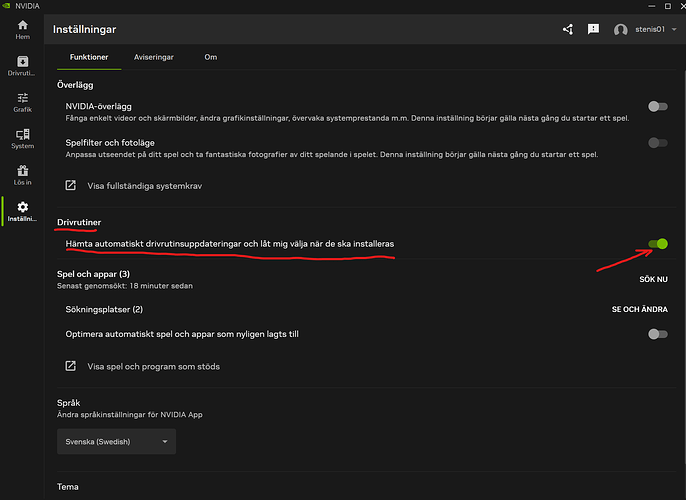
Task: Click the stenis01 username
Action: (x=650, y=29)
